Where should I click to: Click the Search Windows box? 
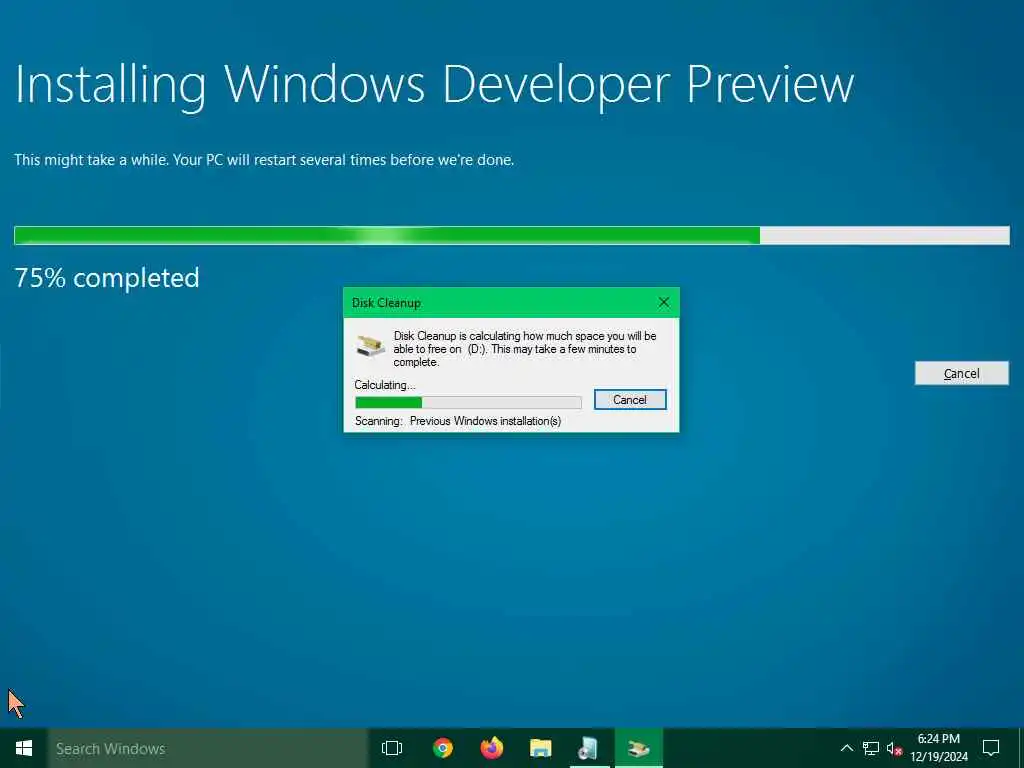click(208, 748)
